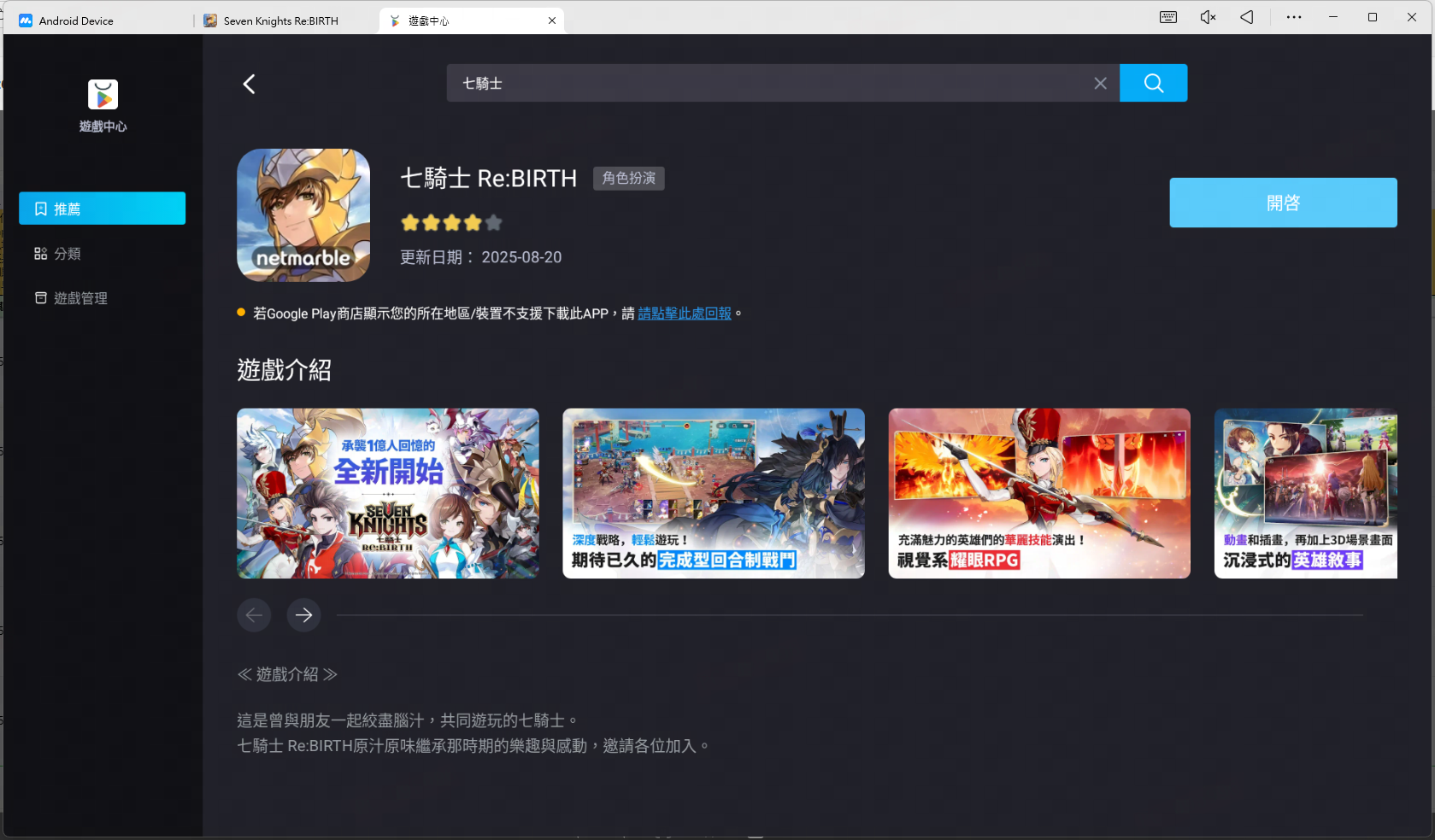Click the 遊戲中心 logo icon in sidebar
The height and width of the screenshot is (840, 1435).
coord(103,95)
